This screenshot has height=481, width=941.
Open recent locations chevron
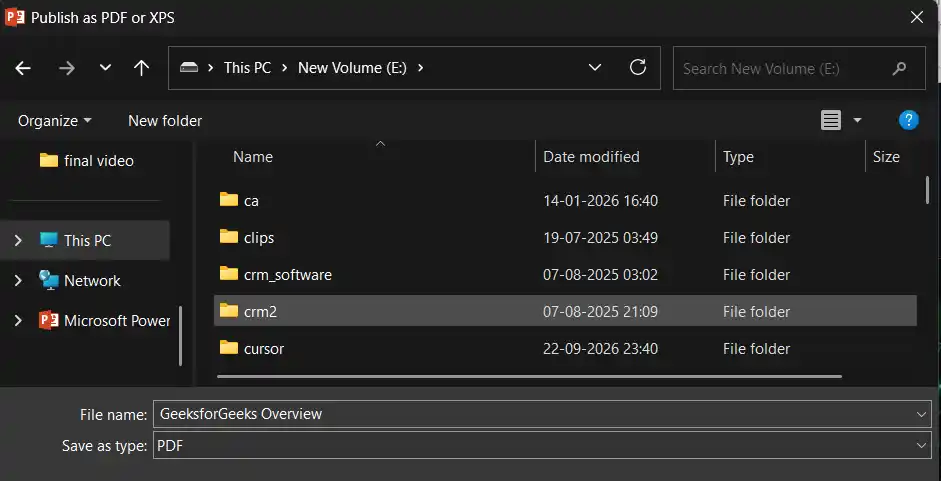106,68
